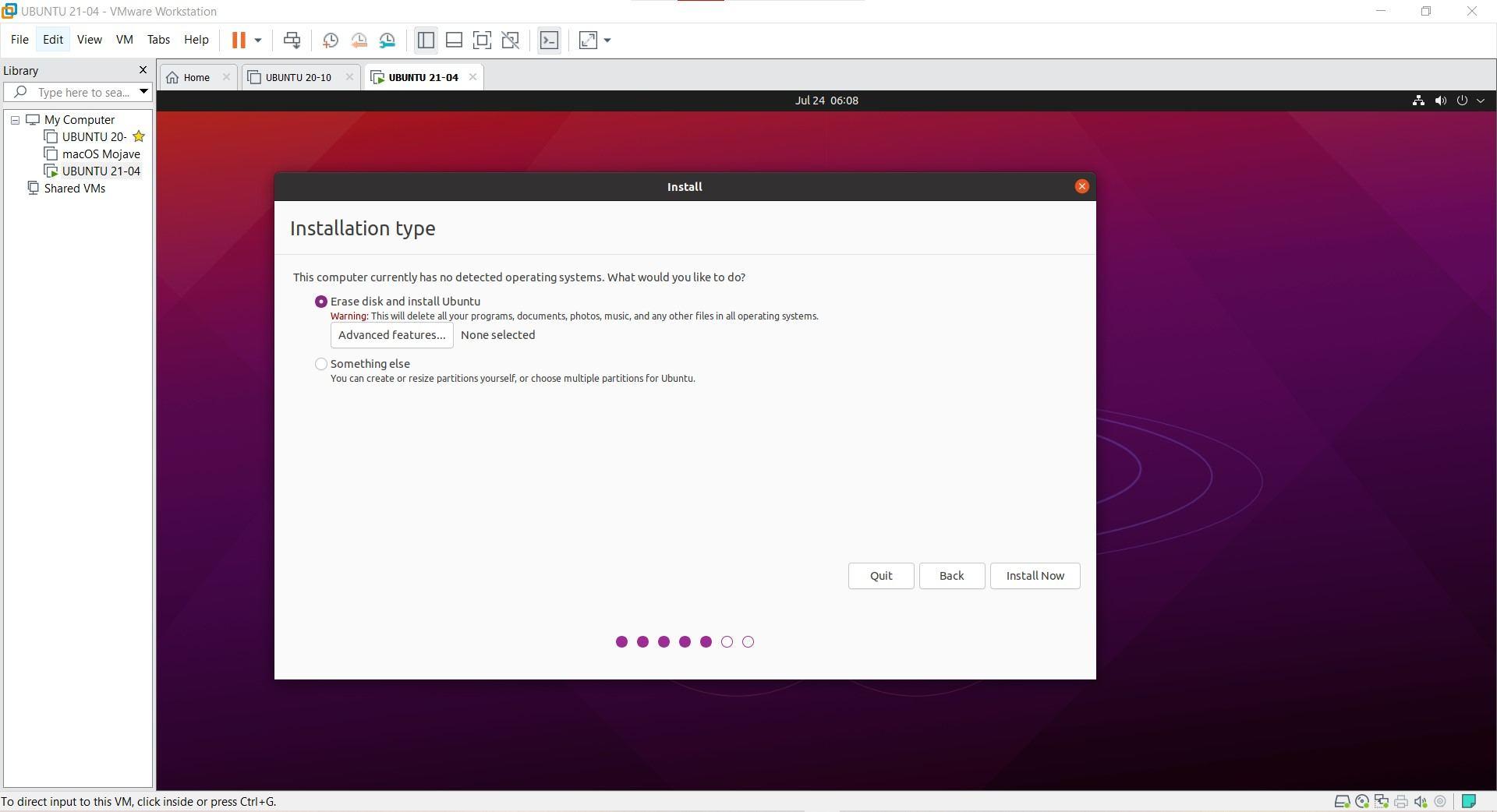Click the printer device status icon
This screenshot has width=1497, height=812.
pos(1401,801)
